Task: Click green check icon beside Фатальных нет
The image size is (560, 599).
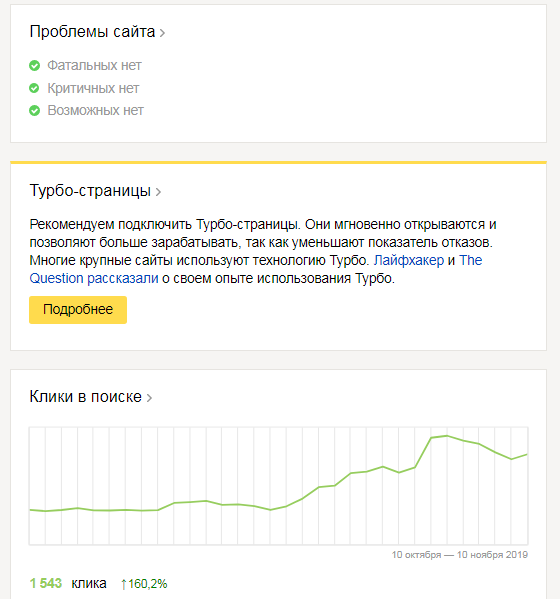Action: click(34, 66)
